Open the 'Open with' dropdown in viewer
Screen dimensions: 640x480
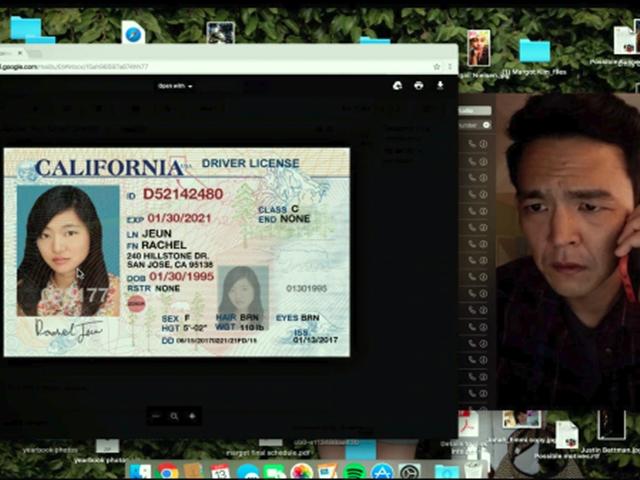tap(175, 86)
